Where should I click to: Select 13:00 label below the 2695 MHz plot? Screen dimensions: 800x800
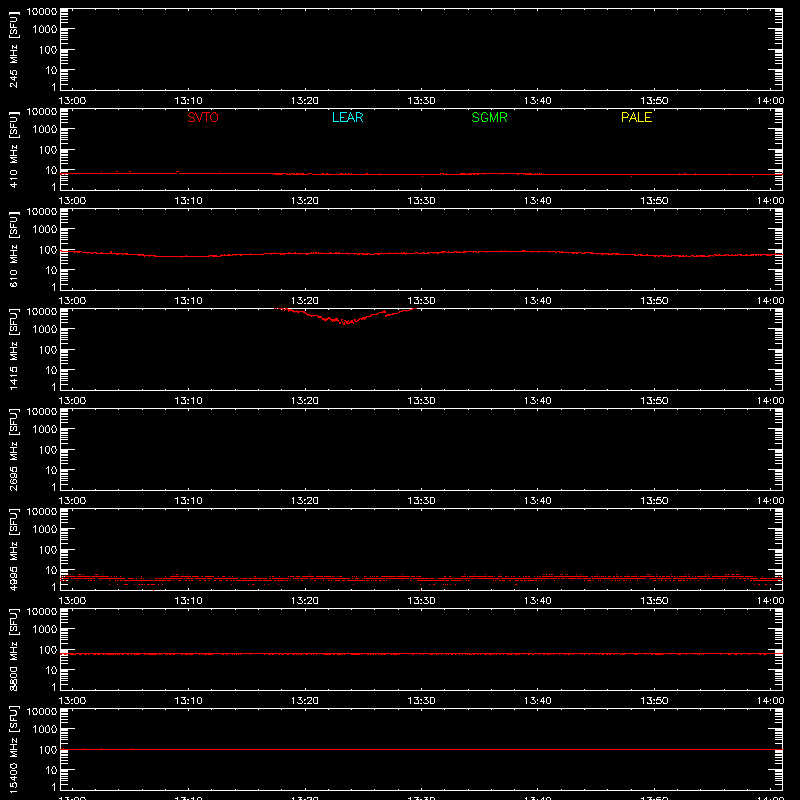point(72,501)
